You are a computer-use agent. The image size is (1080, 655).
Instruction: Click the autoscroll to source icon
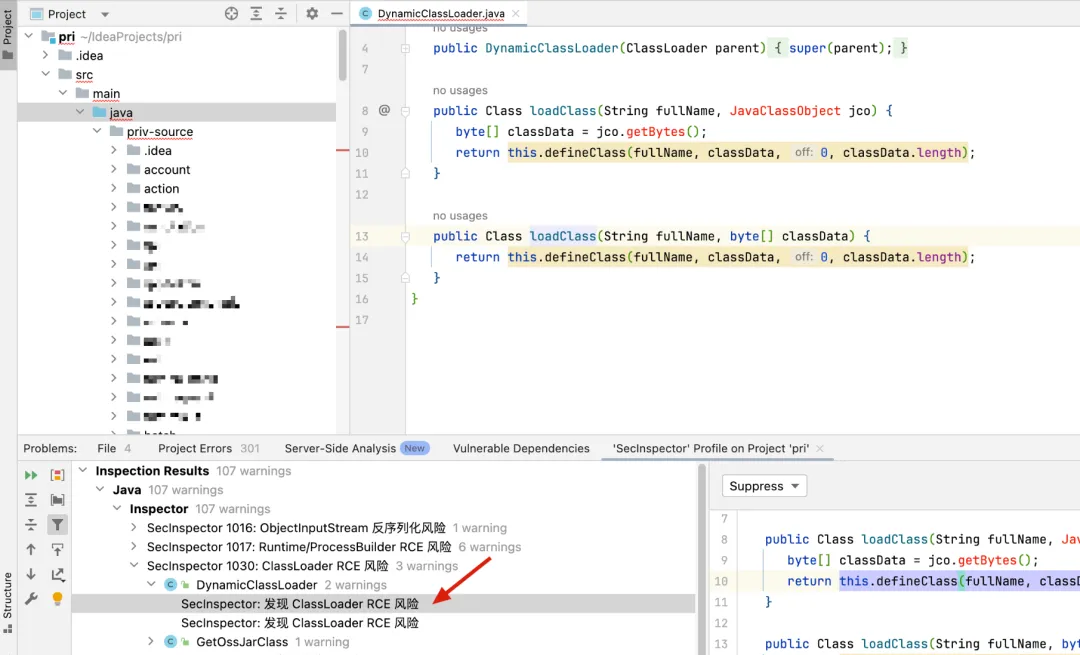(57, 550)
